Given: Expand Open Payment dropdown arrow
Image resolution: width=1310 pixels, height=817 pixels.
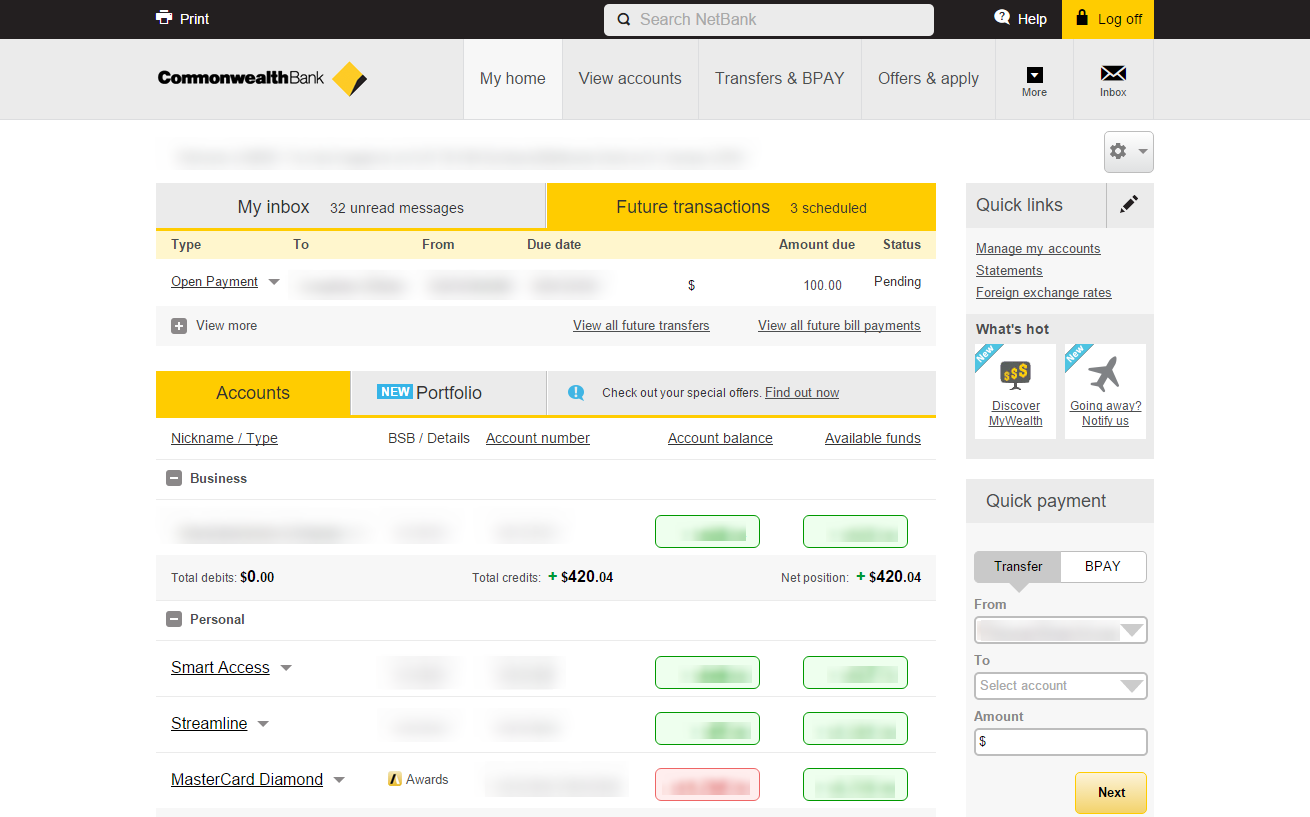Looking at the screenshot, I should pyautogui.click(x=274, y=283).
